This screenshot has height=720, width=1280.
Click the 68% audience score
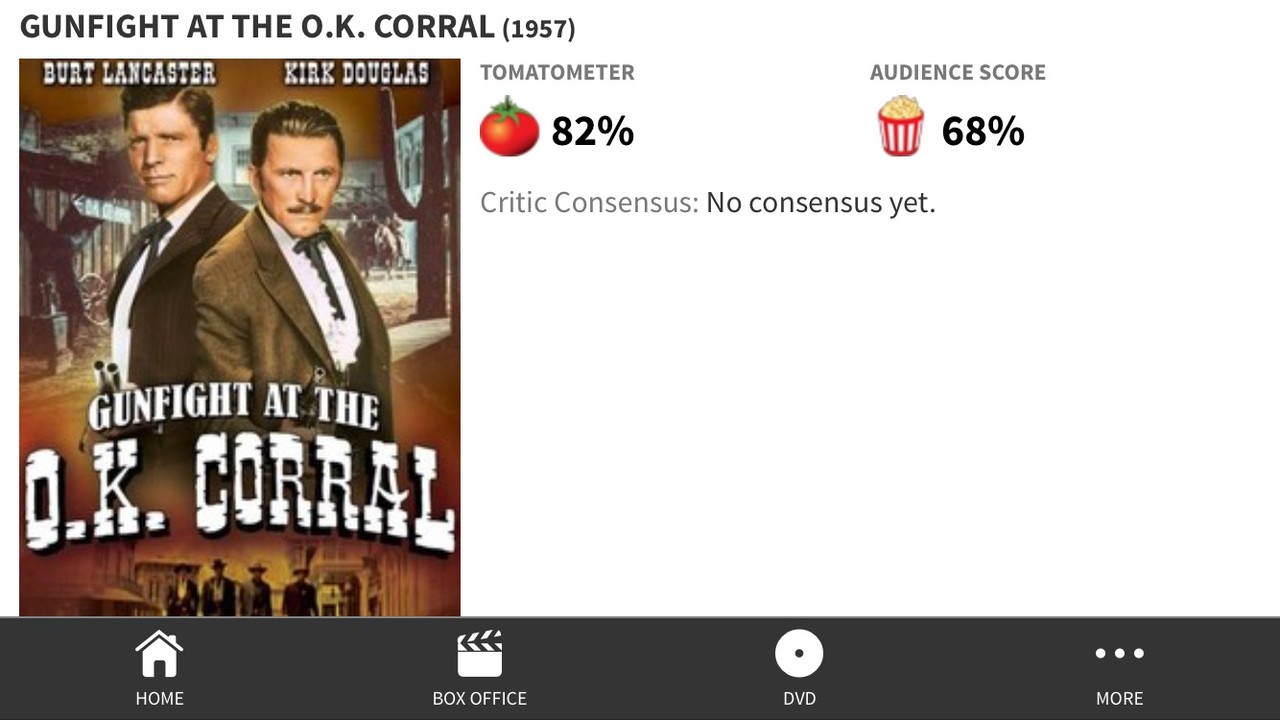click(x=983, y=131)
